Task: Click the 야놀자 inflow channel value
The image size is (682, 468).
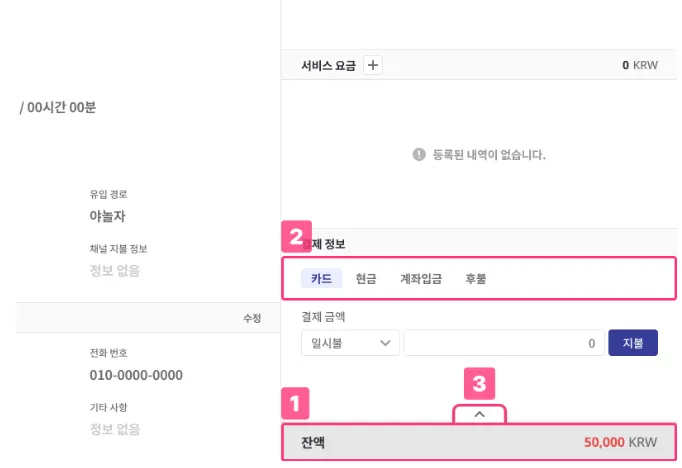Action: tap(107, 215)
